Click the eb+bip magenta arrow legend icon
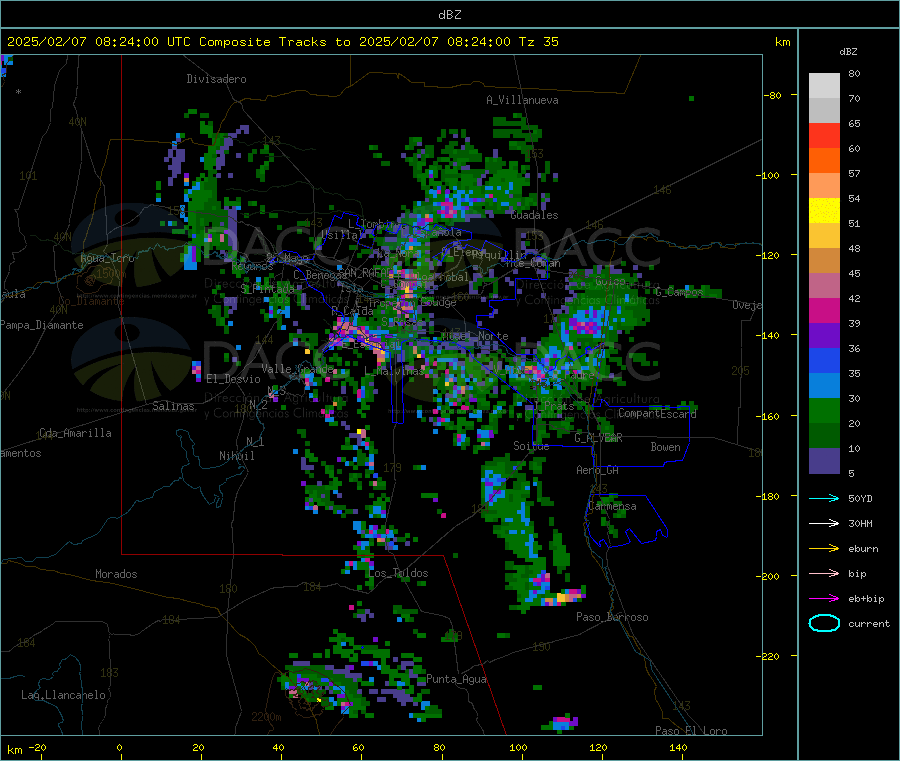The image size is (900, 761). (x=824, y=599)
